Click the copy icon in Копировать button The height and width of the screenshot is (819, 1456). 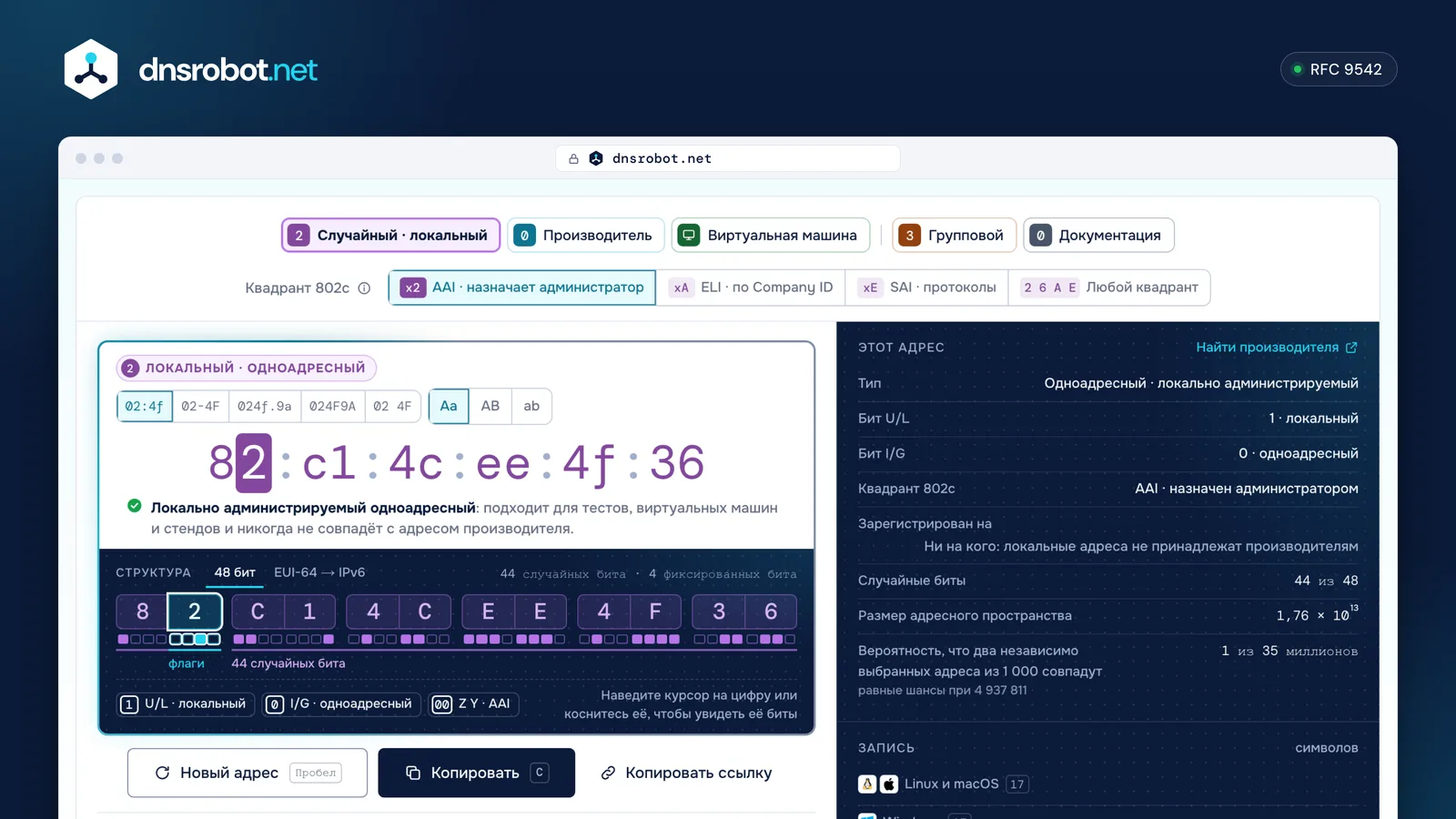413,773
